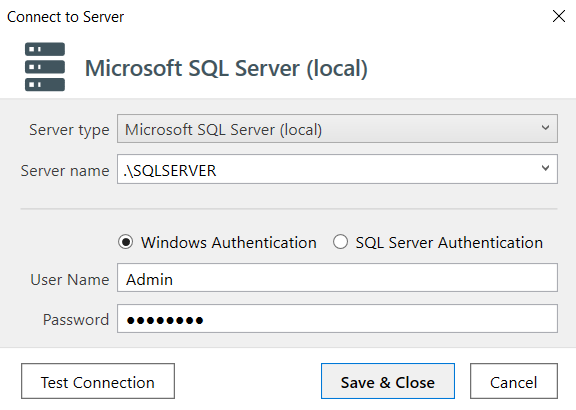The height and width of the screenshot is (410, 576).
Task: Click the Save & Close button
Action: (388, 381)
